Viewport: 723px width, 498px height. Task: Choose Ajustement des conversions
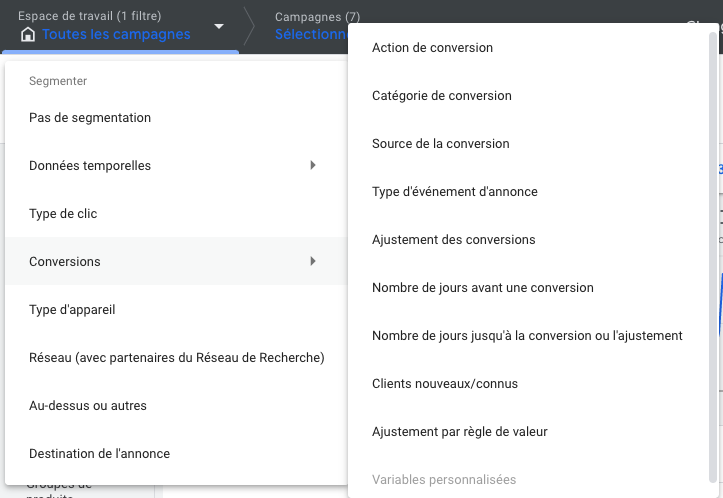(453, 240)
